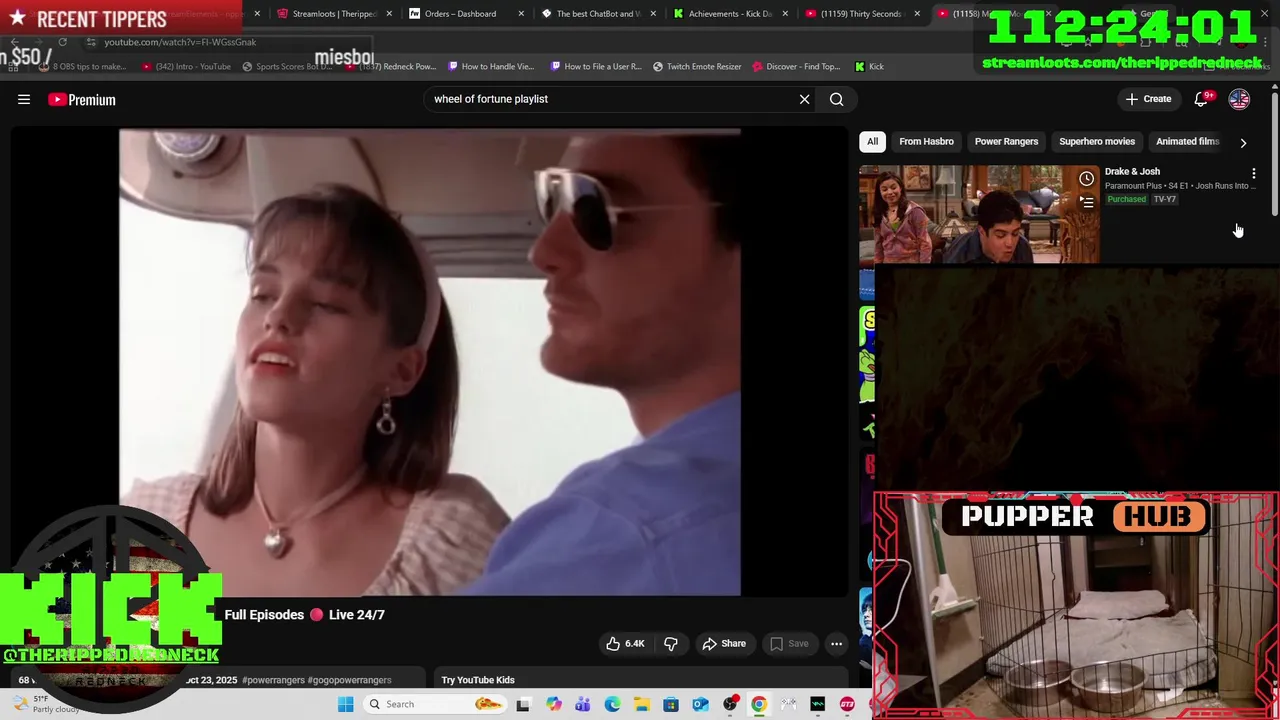
Task: Open the Redneck Pow... bookmark
Action: [x=391, y=66]
